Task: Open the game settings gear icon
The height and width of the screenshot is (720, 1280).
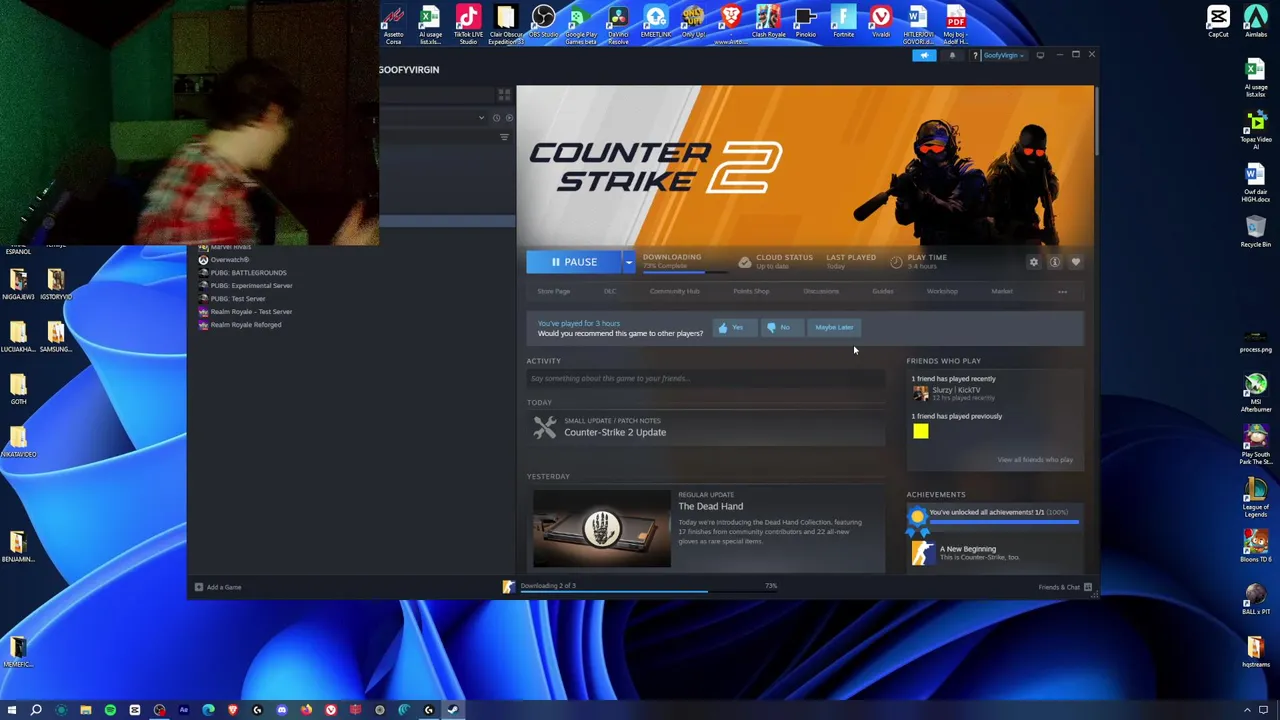Action: [x=1034, y=262]
